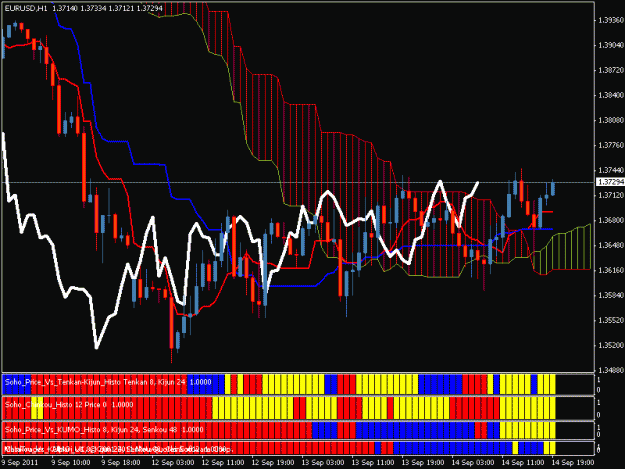This screenshot has width=625, height=469.
Task: Click the 14 Sep 11:00 time label
Action: (523, 463)
